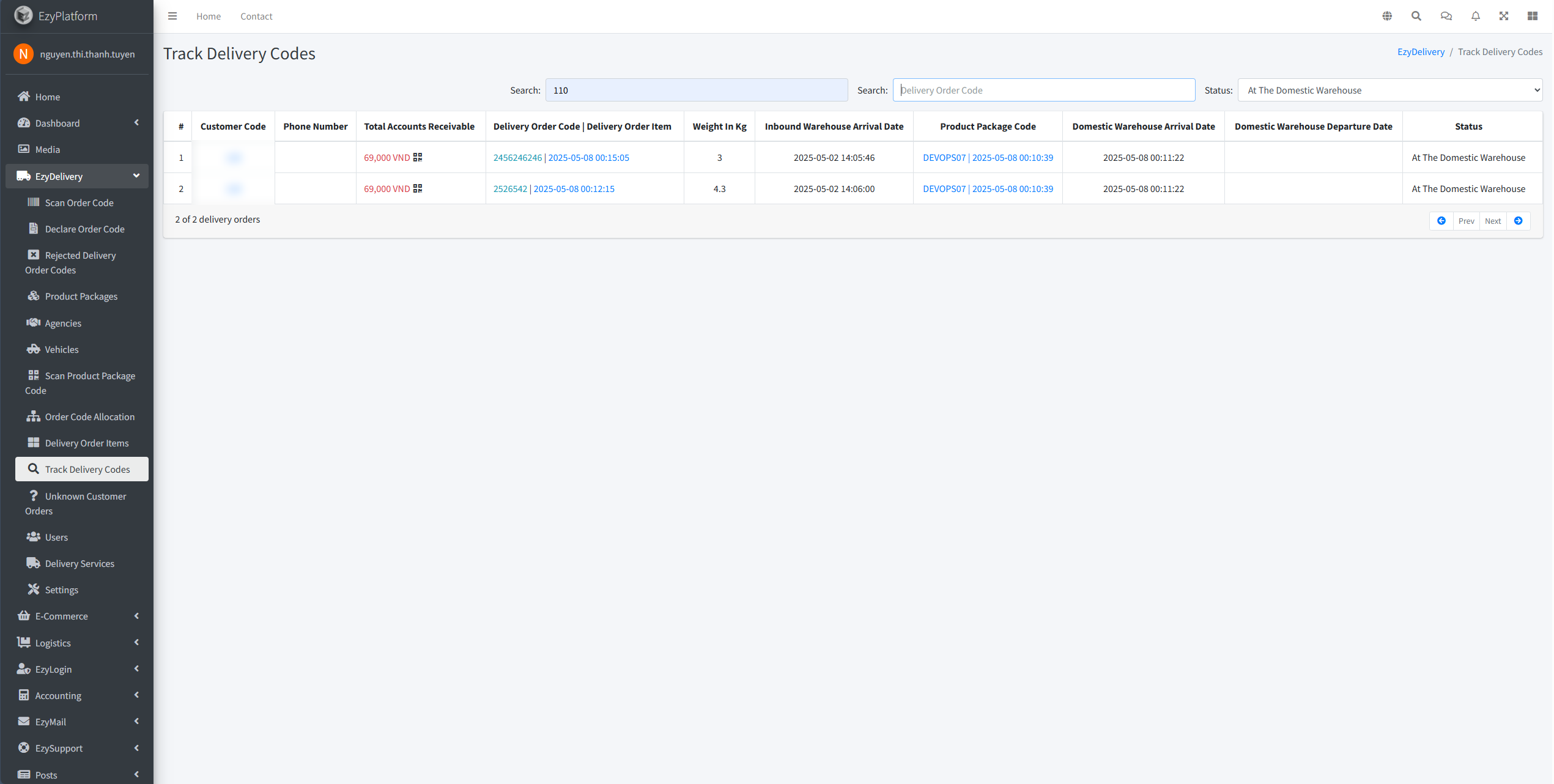
Task: Expand Logistics sidebar menu
Action: tap(76, 643)
